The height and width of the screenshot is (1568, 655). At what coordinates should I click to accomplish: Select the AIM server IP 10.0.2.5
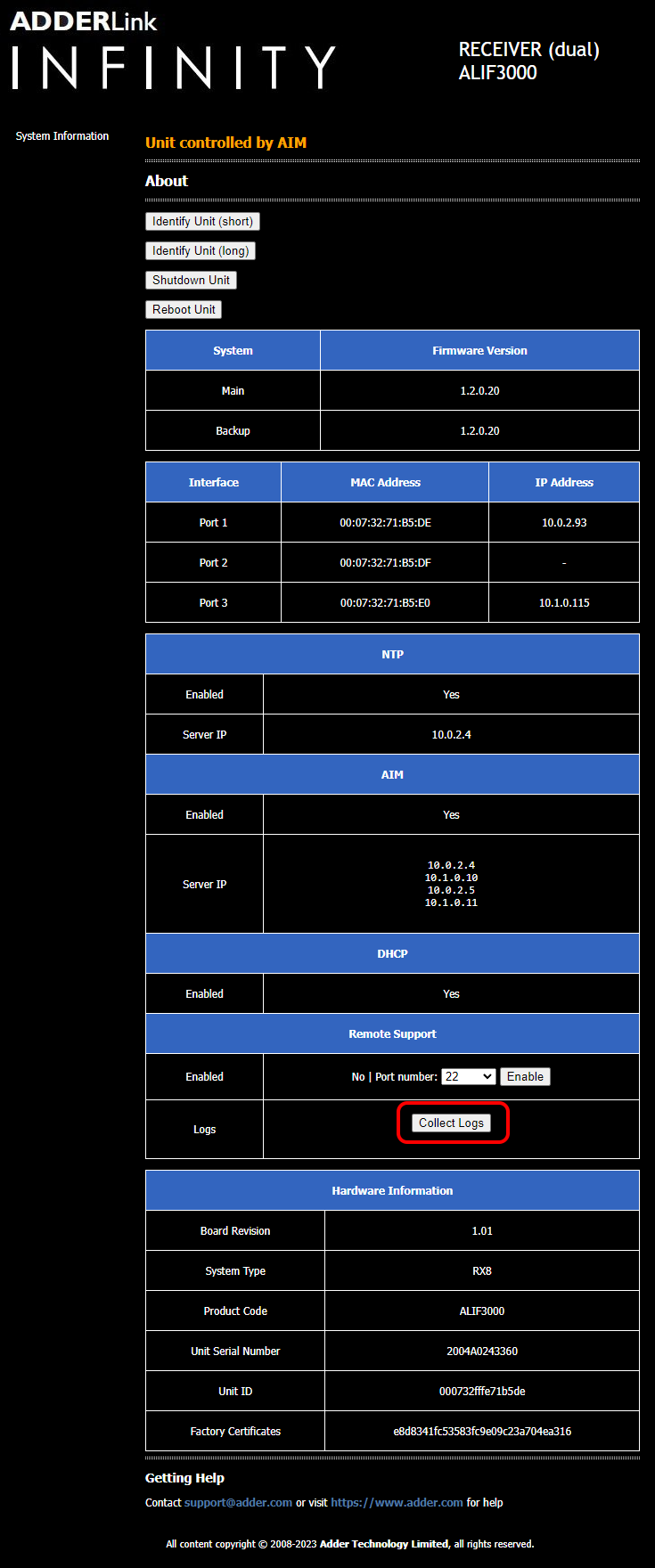(x=451, y=890)
